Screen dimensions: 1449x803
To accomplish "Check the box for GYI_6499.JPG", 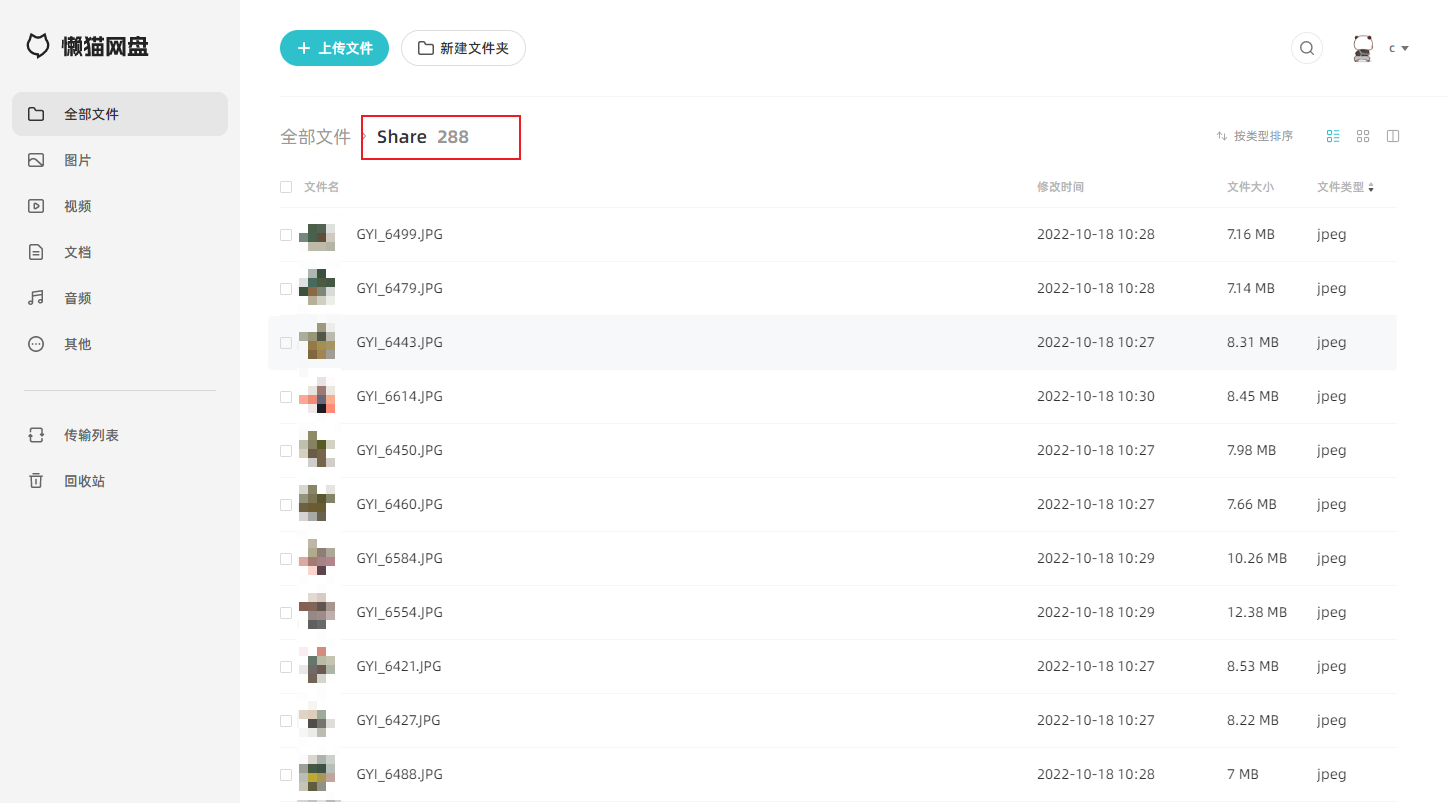I will 286,235.
